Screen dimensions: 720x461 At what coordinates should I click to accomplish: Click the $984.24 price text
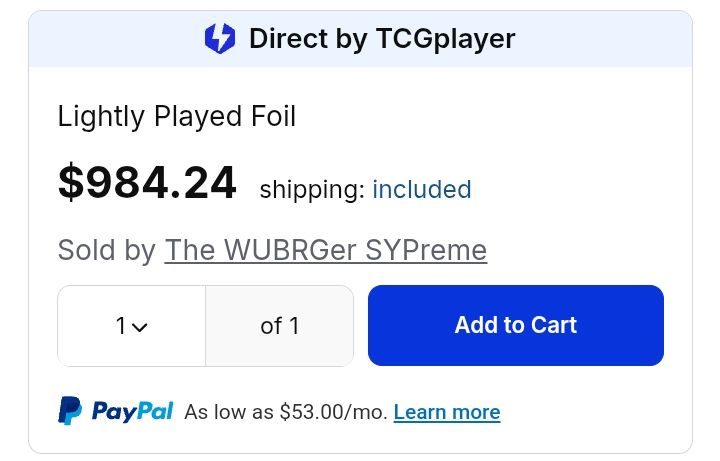click(x=147, y=183)
